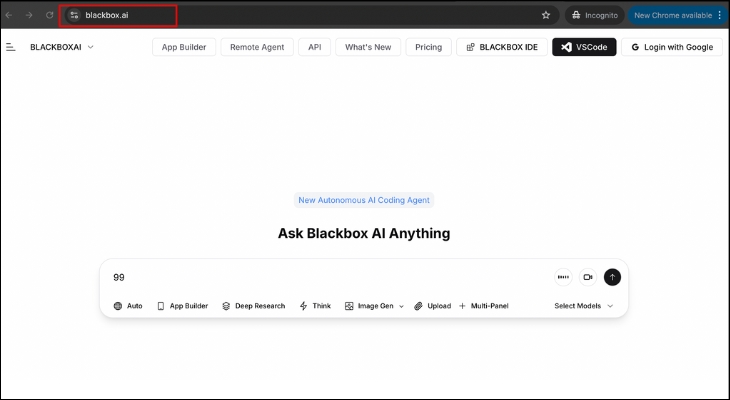Toggle the Auto mode option

click(127, 306)
